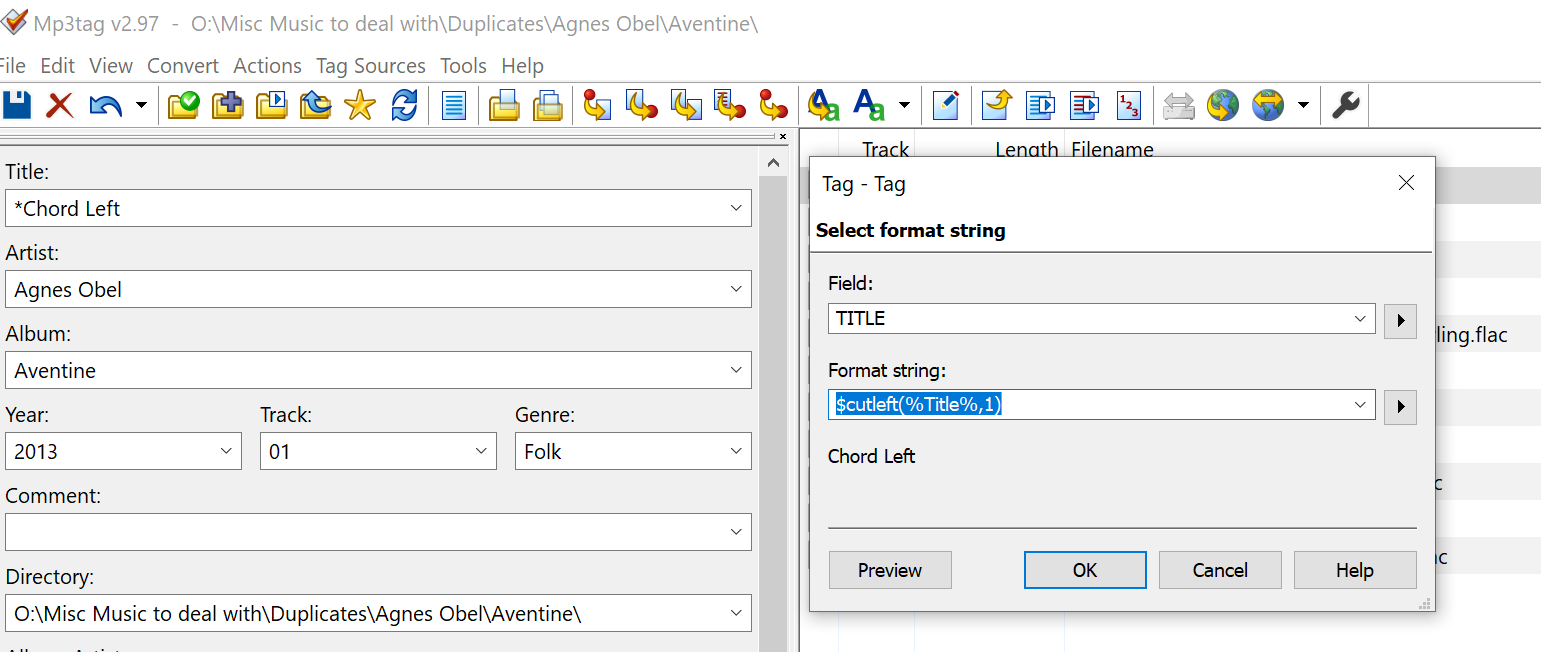
Task: Refresh the file list
Action: [405, 105]
